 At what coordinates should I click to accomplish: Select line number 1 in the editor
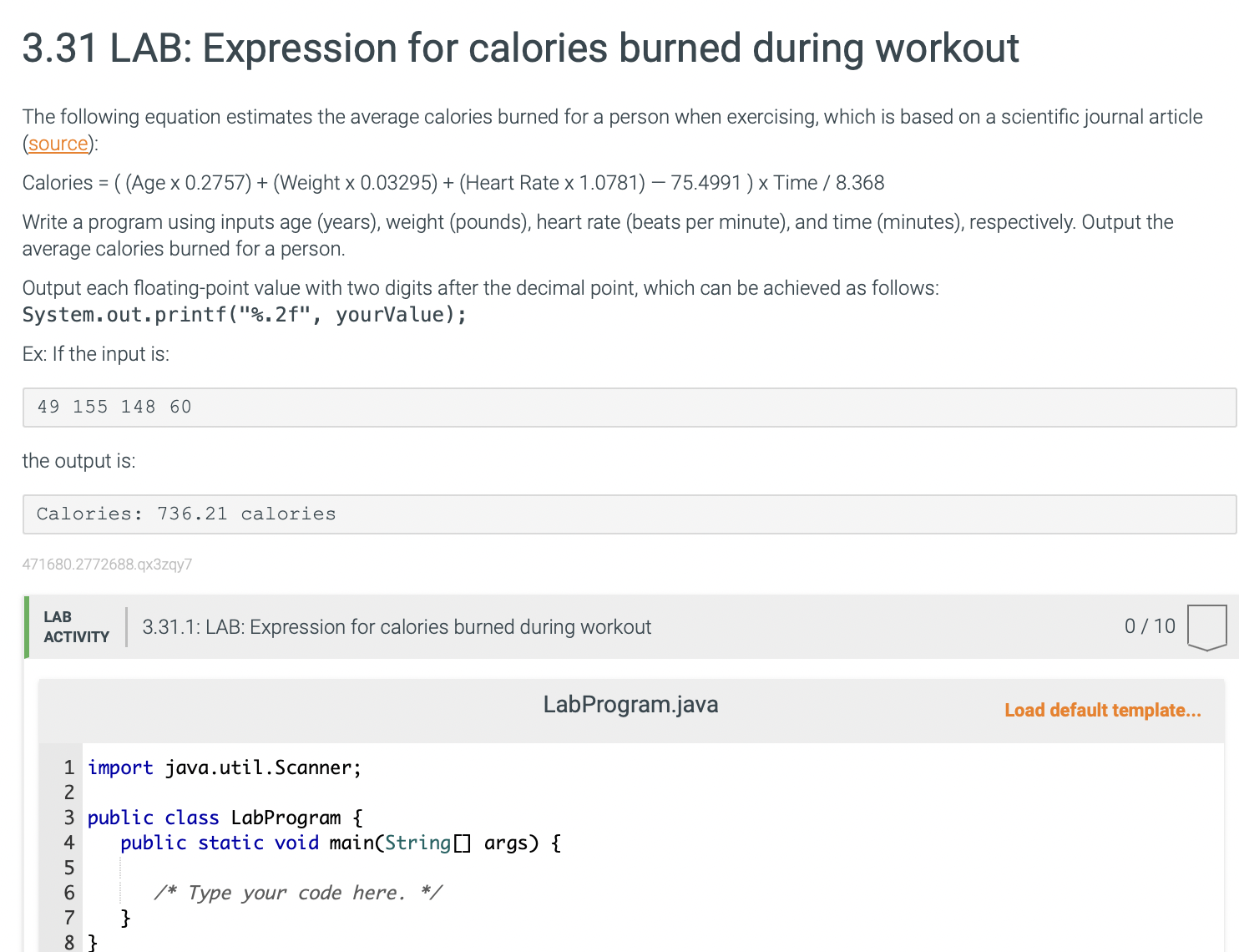(x=68, y=767)
